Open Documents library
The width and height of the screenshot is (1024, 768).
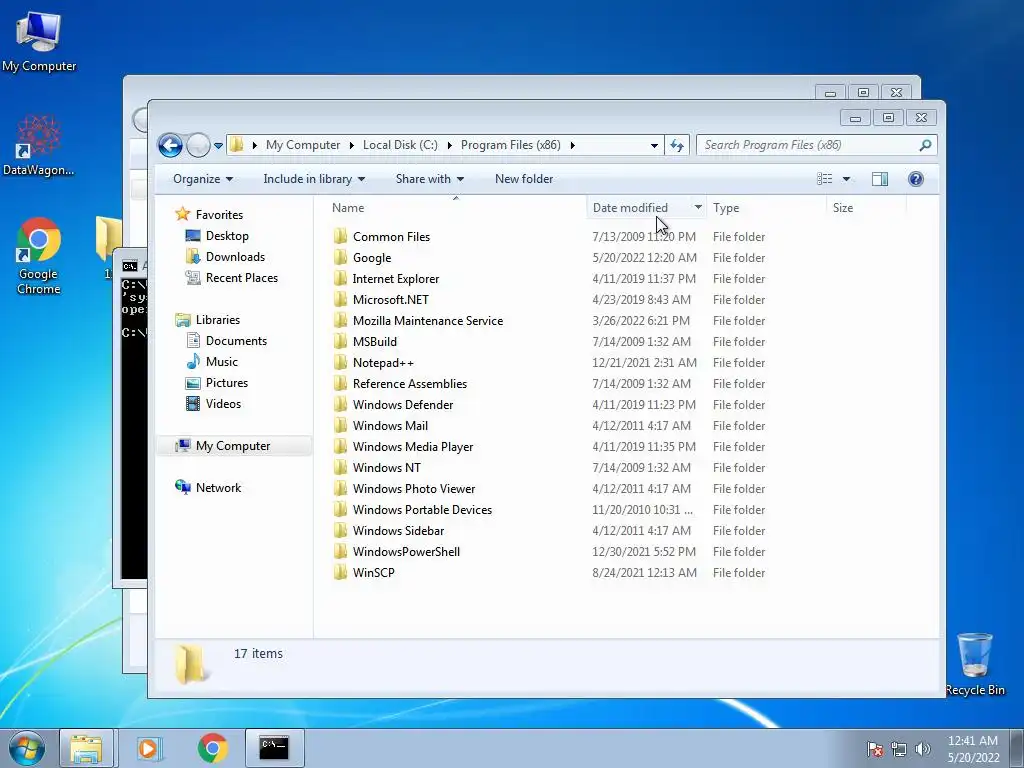[x=236, y=341]
